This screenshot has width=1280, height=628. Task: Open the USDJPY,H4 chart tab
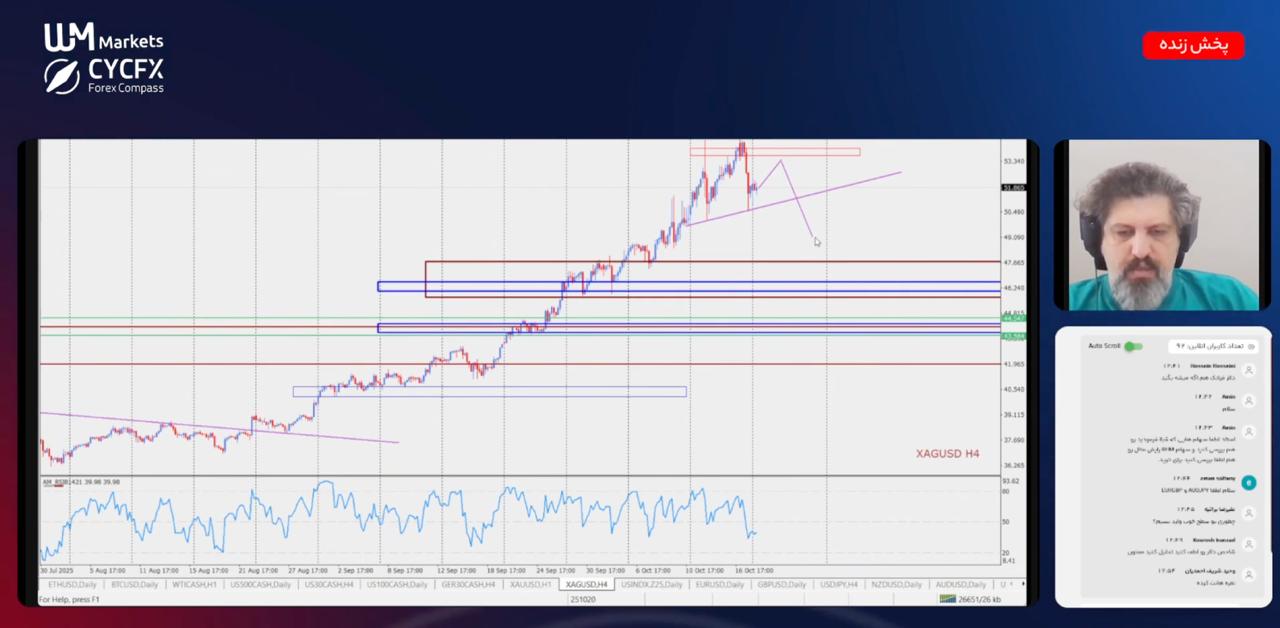838,584
